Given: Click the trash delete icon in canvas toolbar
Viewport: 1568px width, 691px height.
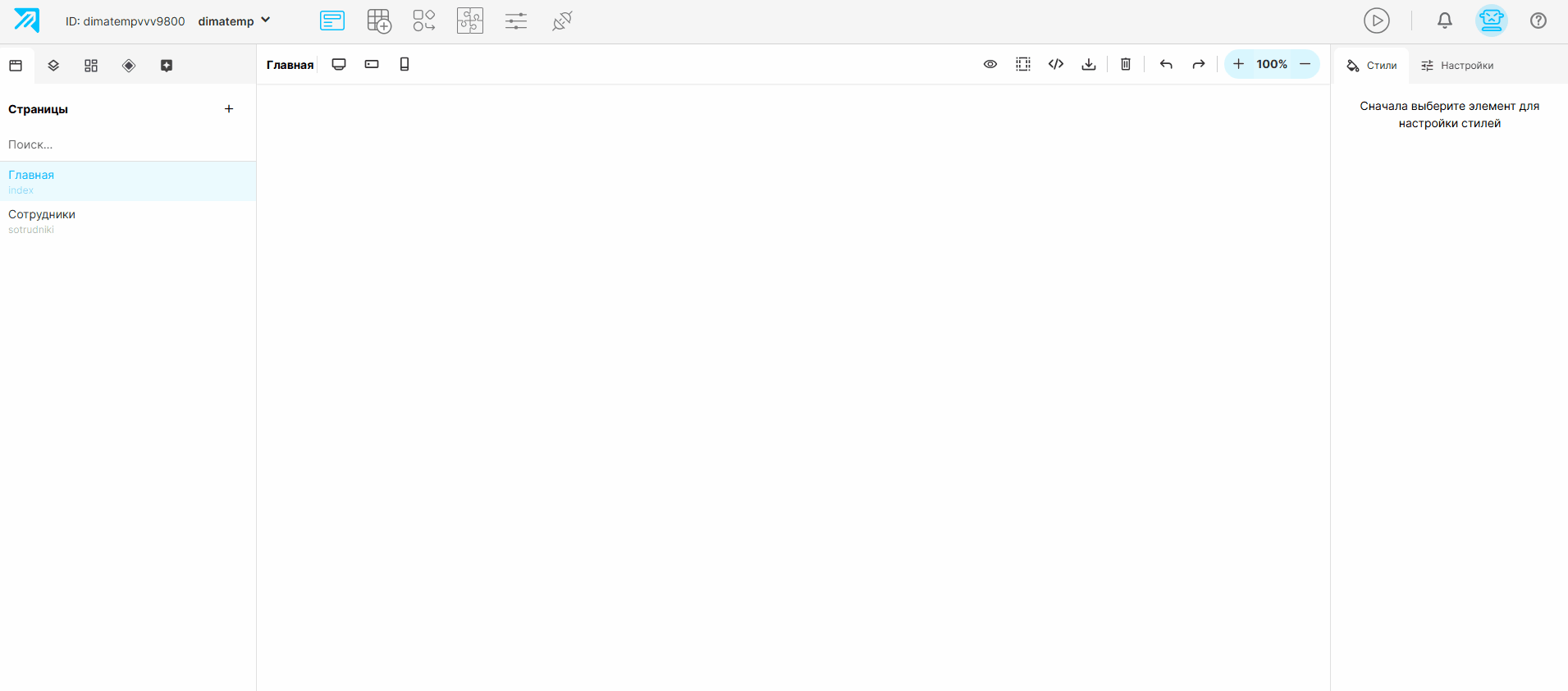Looking at the screenshot, I should click(x=1126, y=64).
